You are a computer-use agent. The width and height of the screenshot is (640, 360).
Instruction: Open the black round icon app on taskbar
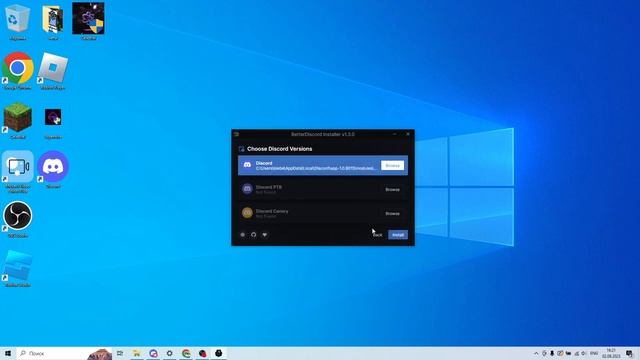(219, 353)
